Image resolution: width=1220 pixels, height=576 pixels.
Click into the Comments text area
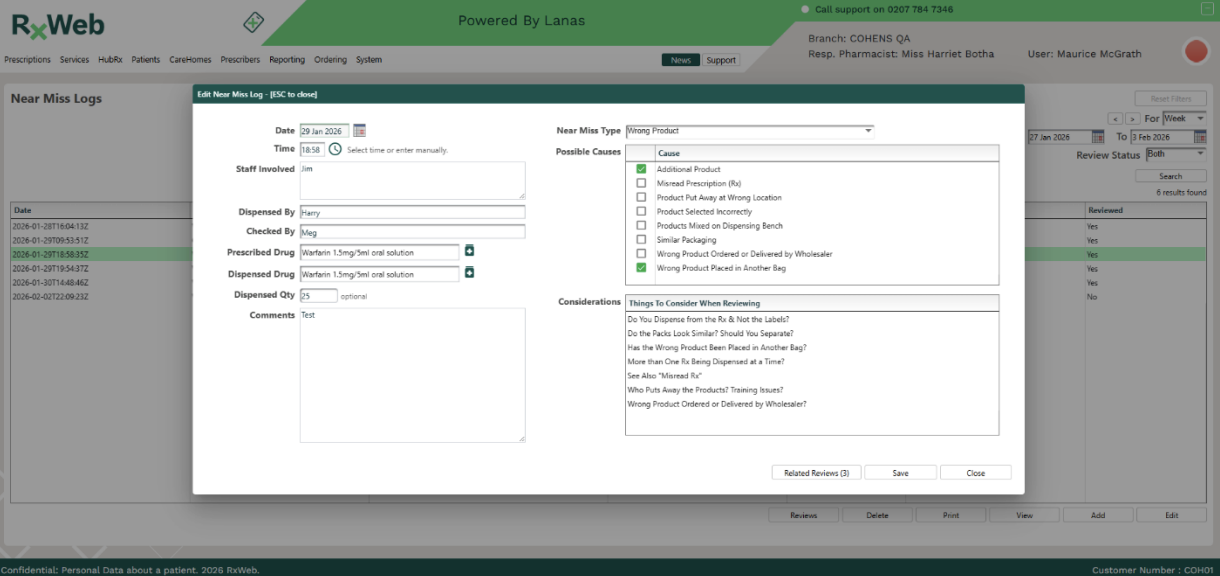412,375
